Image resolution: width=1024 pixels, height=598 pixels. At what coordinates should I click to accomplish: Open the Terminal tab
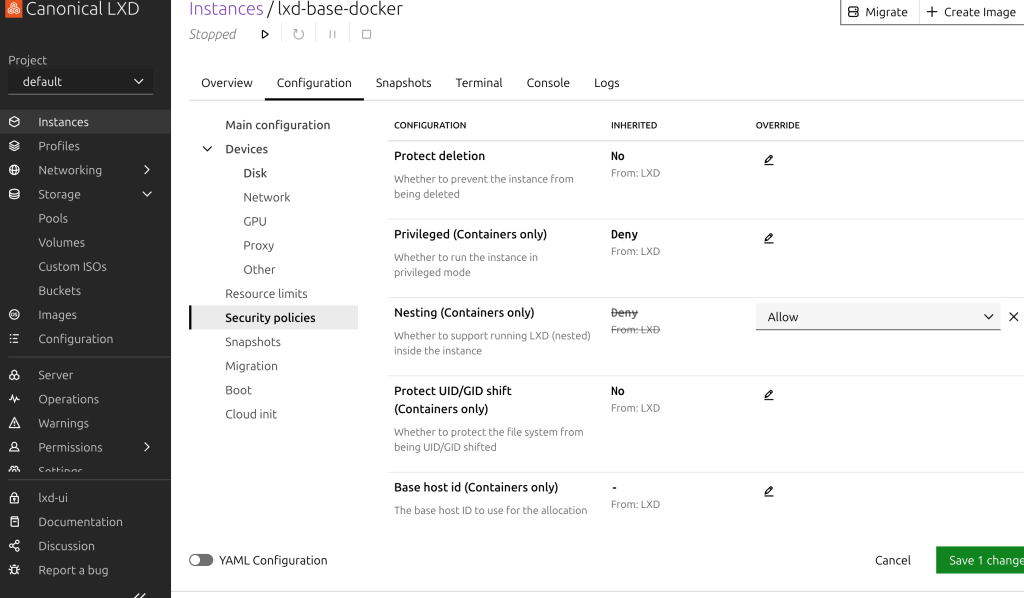point(478,83)
